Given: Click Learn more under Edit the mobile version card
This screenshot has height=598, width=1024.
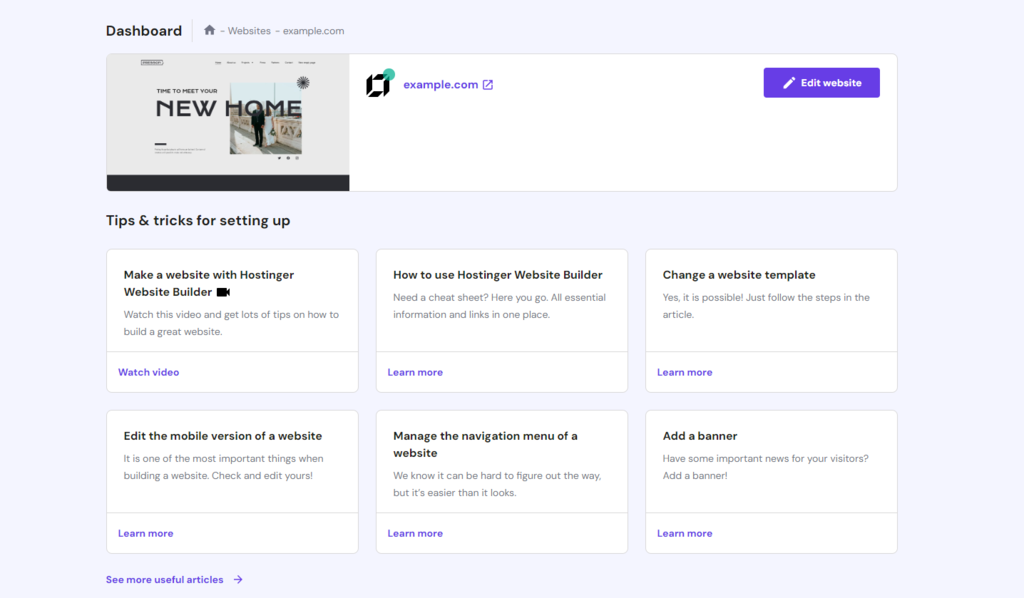Looking at the screenshot, I should point(145,533).
